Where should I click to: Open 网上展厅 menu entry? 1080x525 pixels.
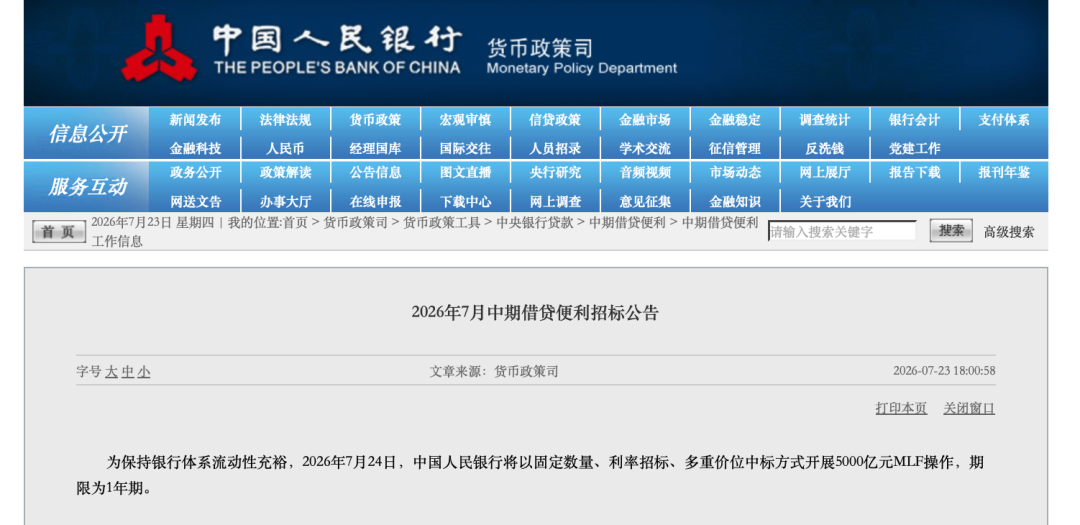point(824,172)
